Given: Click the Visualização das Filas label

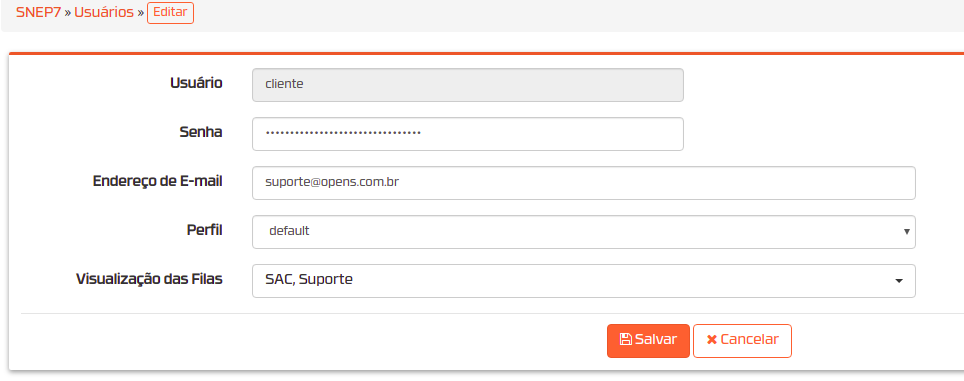Looking at the screenshot, I should click(149, 279).
